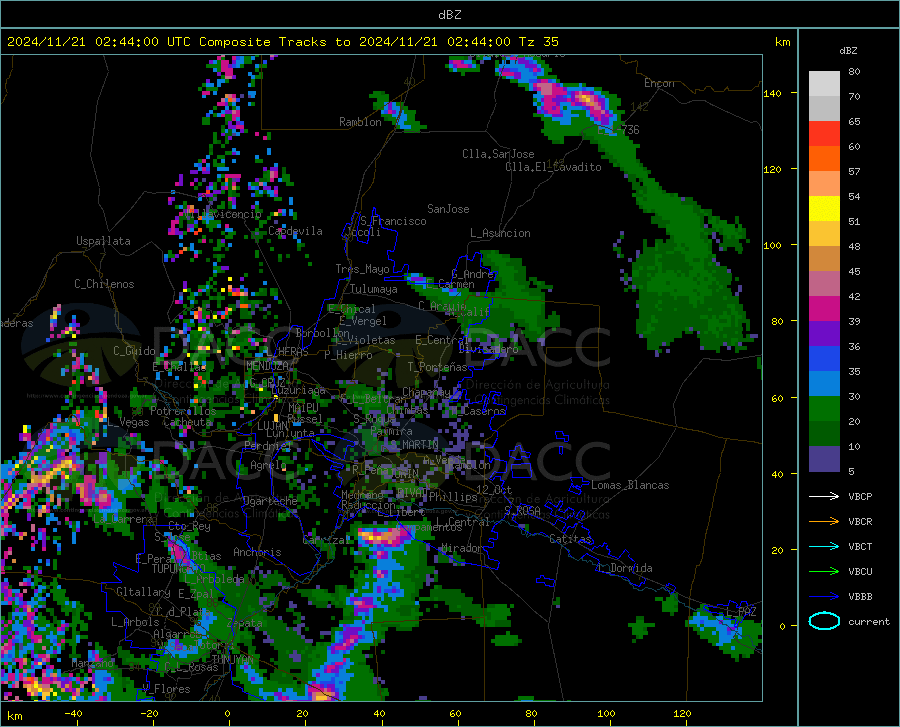Click the Chapanay label
Image resolution: width=900 pixels, height=727 pixels.
(426, 392)
